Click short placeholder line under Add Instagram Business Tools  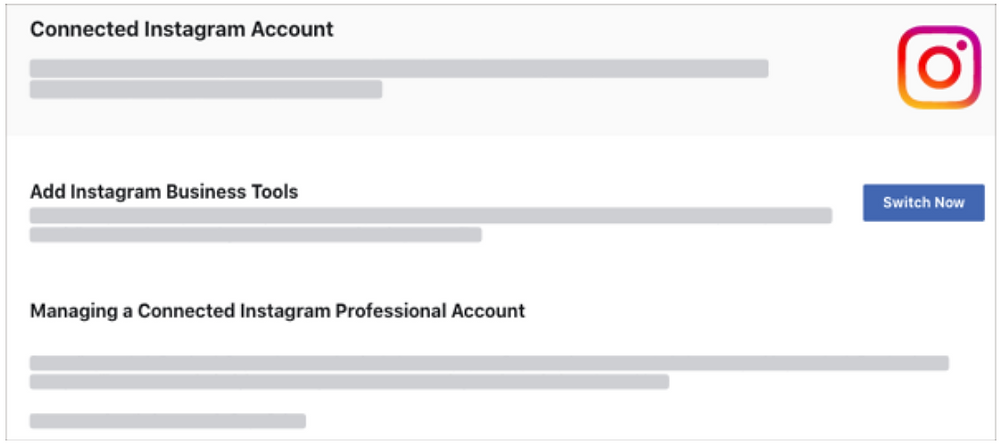click(x=256, y=234)
